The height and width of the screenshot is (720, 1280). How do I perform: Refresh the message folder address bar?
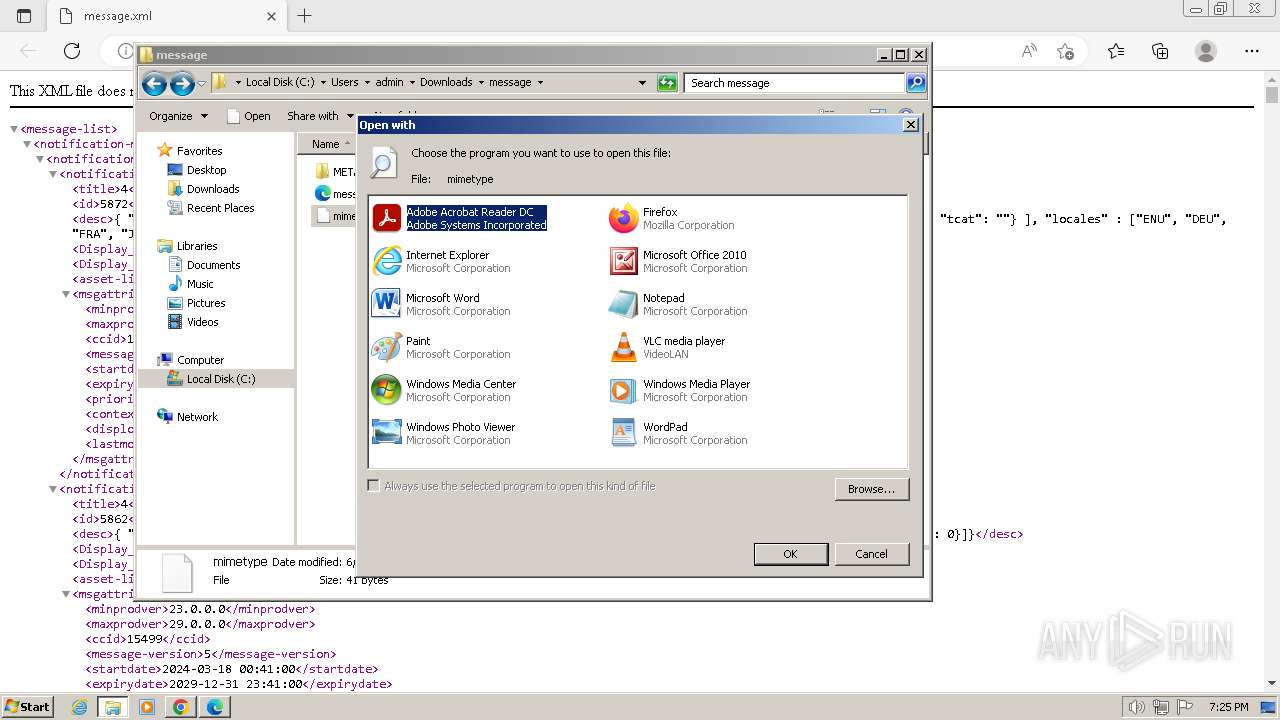pyautogui.click(x=667, y=83)
